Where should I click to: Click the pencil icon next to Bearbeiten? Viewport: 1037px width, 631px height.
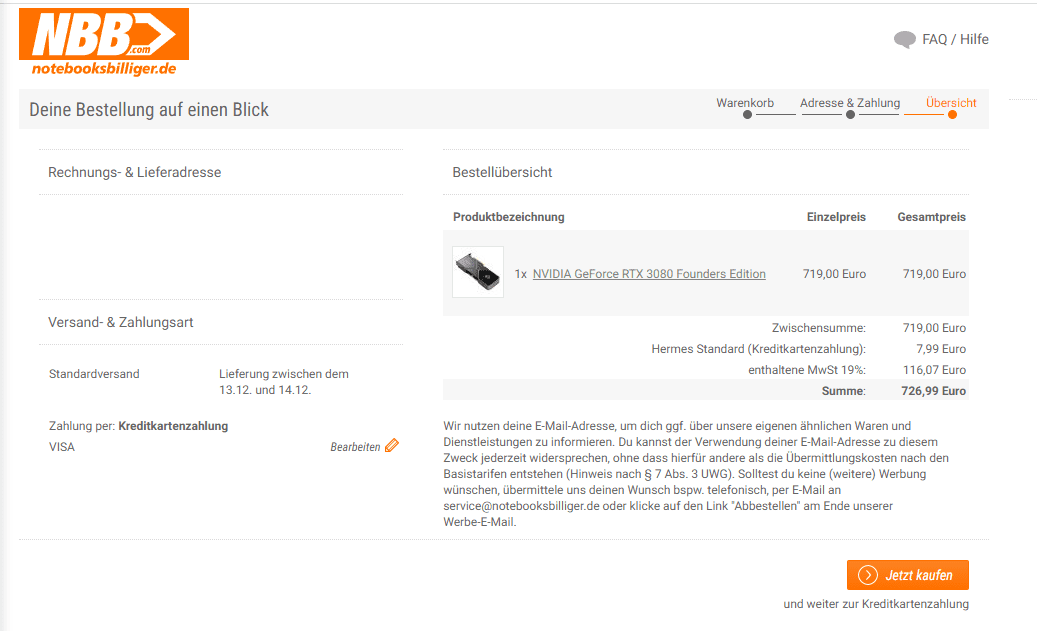(x=392, y=446)
